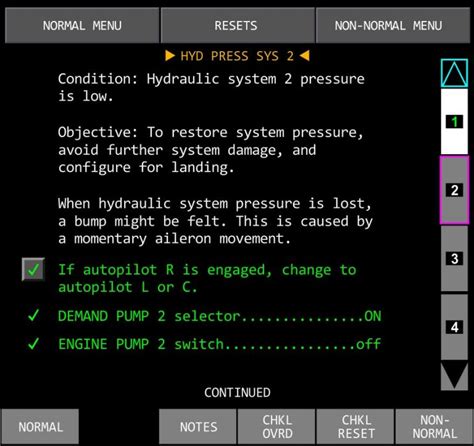Viewport: 474px width, 446px height.
Task: Go to checklist page 1
Action: tap(454, 121)
